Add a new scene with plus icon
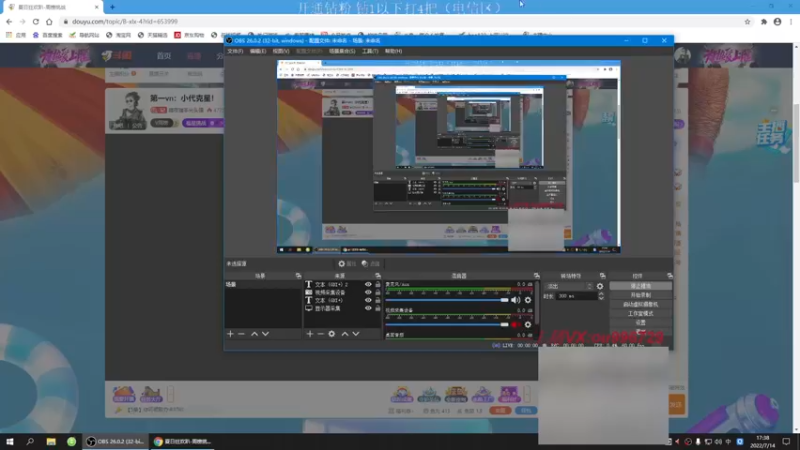The width and height of the screenshot is (800, 450). pos(230,334)
